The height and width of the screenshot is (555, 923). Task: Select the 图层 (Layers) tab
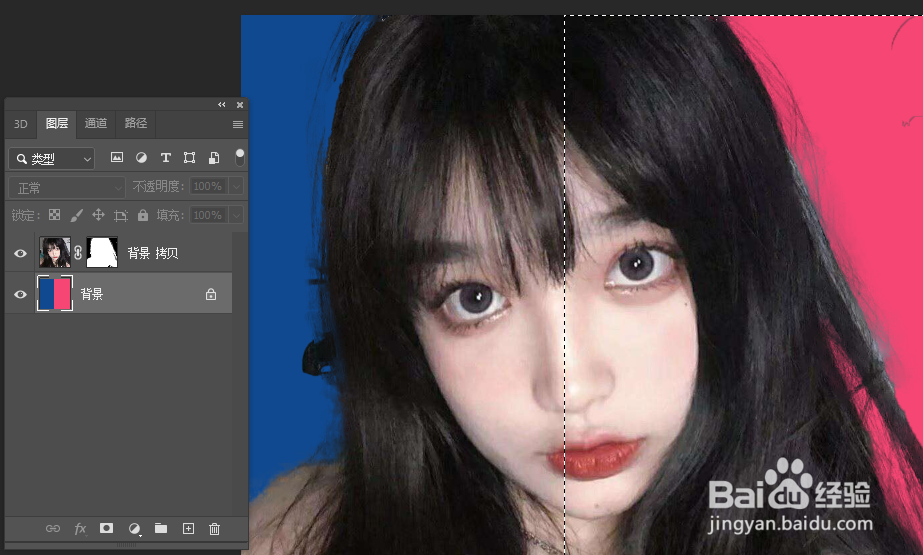click(57, 123)
